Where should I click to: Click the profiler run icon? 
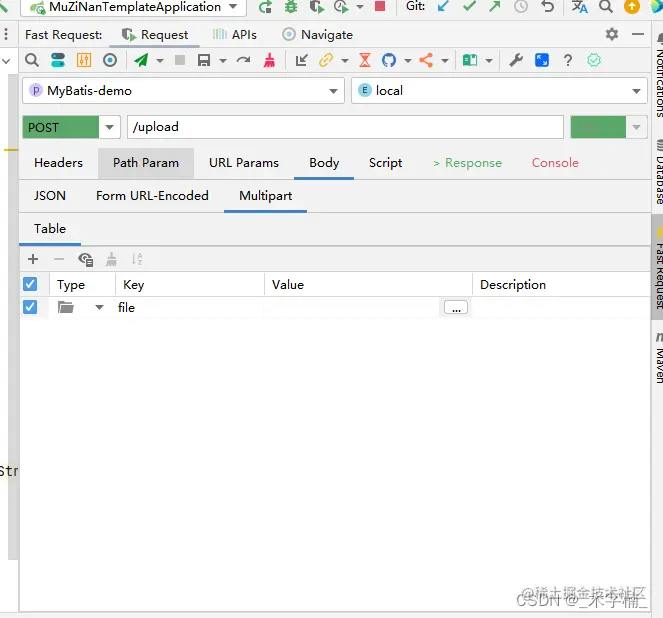pos(341,7)
